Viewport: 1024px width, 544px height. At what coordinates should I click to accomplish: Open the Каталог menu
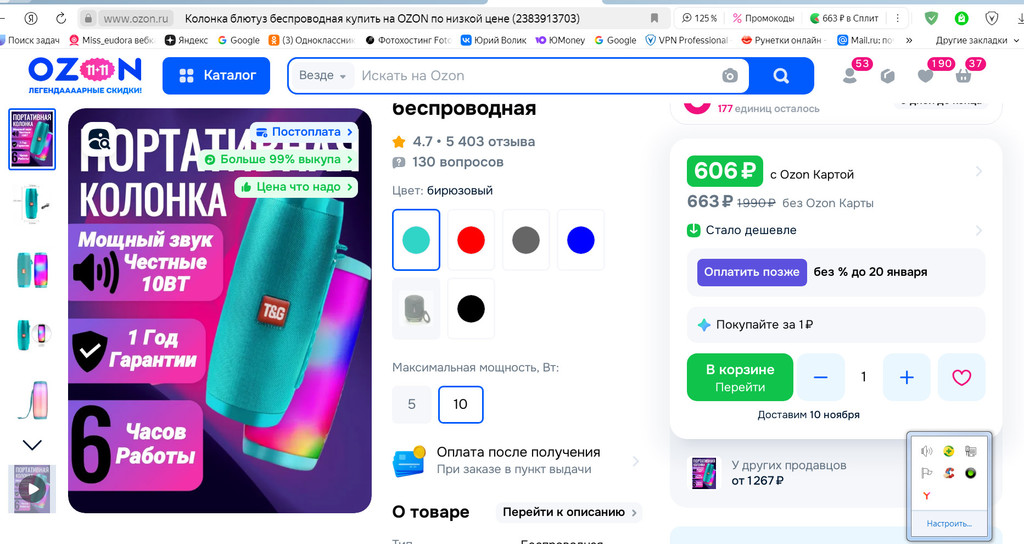[x=216, y=76]
